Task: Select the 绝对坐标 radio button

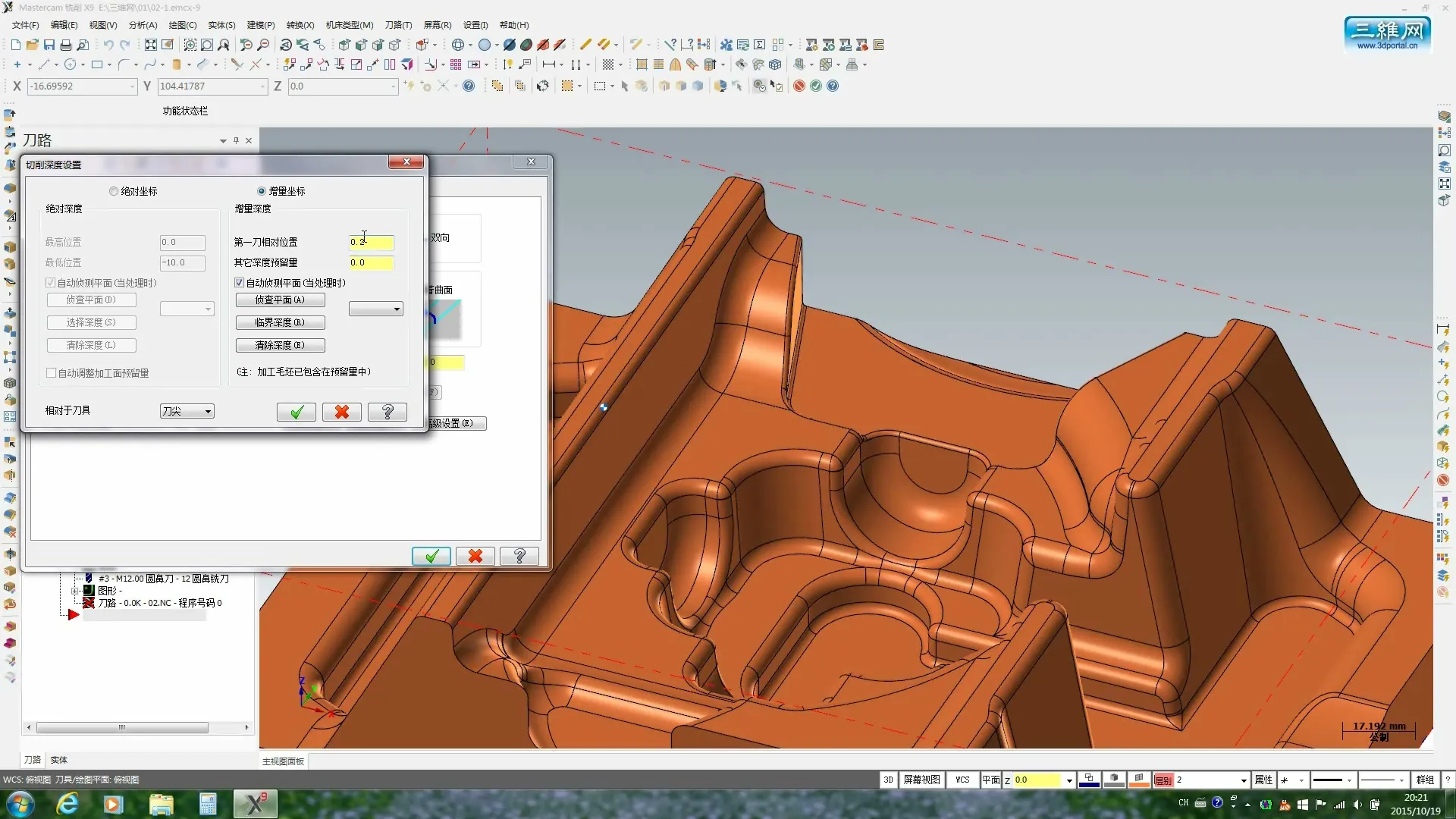Action: [114, 191]
